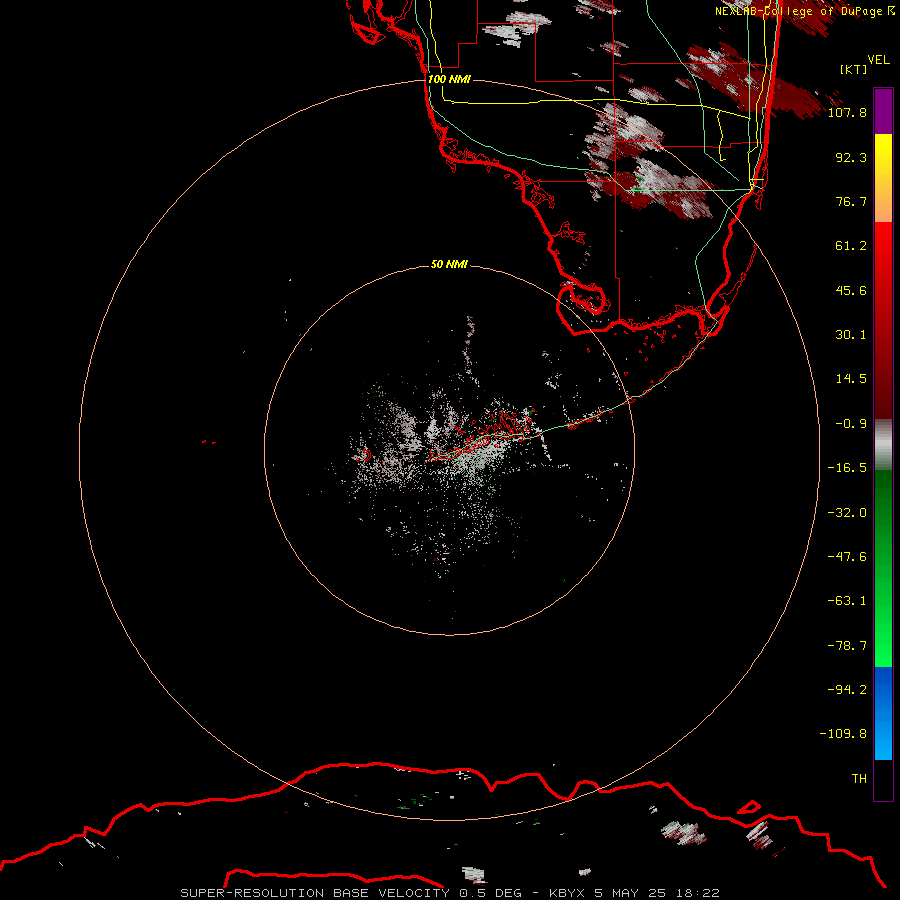Click the 61.2 legend value

coord(851,246)
